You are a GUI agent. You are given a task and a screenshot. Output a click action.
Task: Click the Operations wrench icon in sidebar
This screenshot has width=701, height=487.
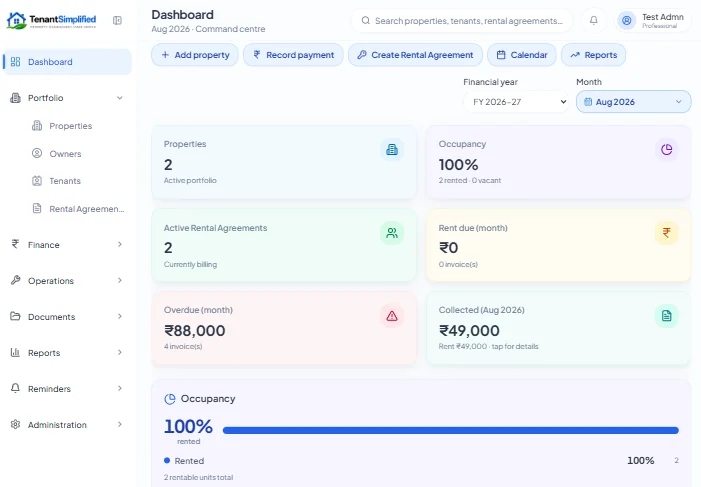(x=15, y=280)
